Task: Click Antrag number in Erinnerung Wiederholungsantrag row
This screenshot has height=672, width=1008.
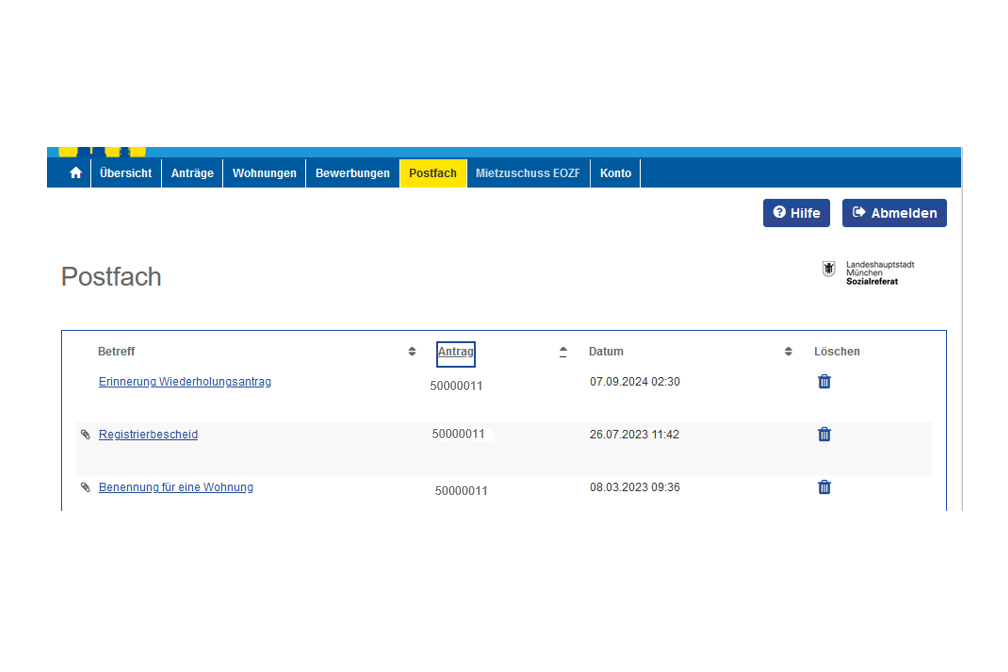Action: click(x=456, y=386)
